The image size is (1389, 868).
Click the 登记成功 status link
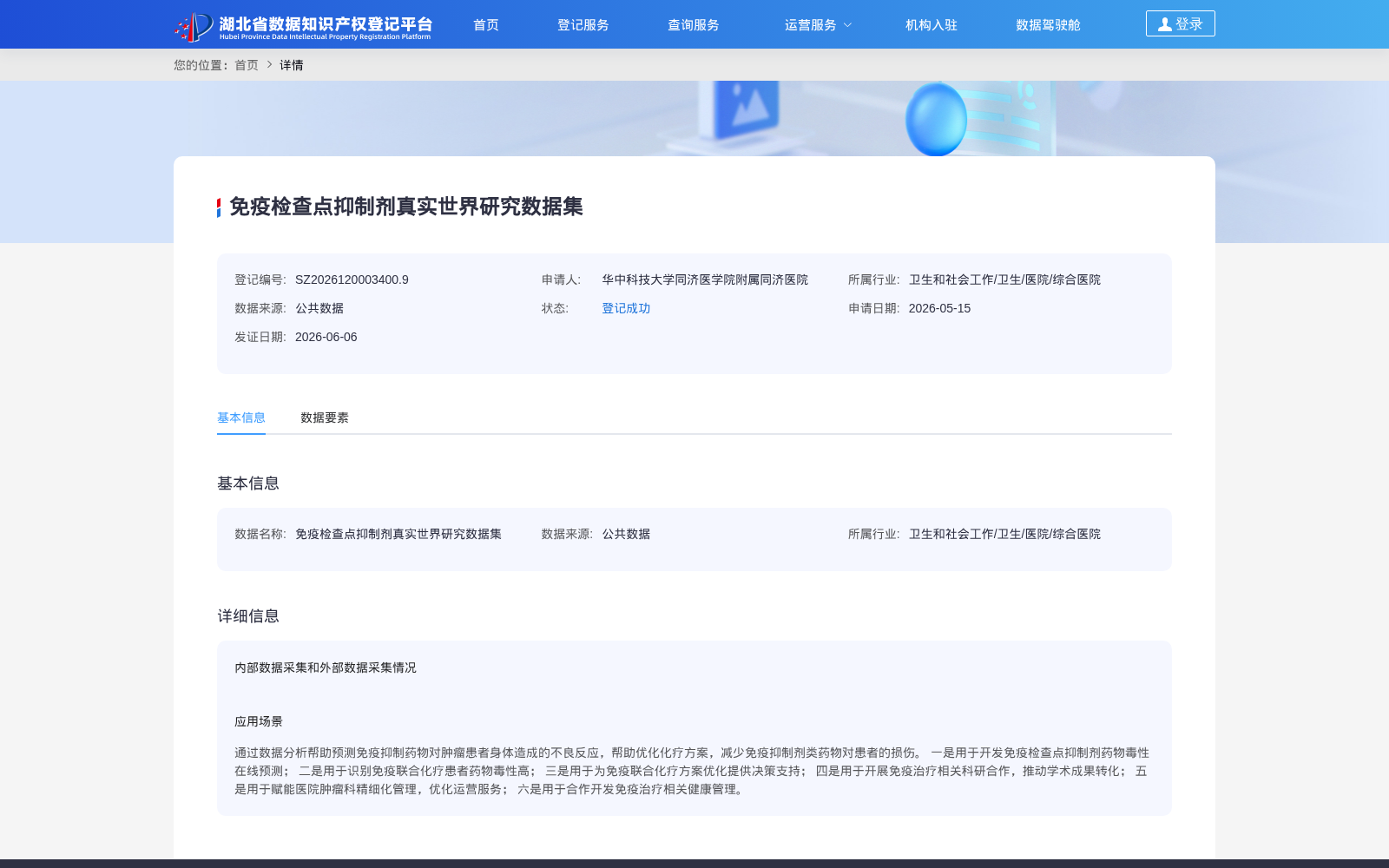point(626,308)
